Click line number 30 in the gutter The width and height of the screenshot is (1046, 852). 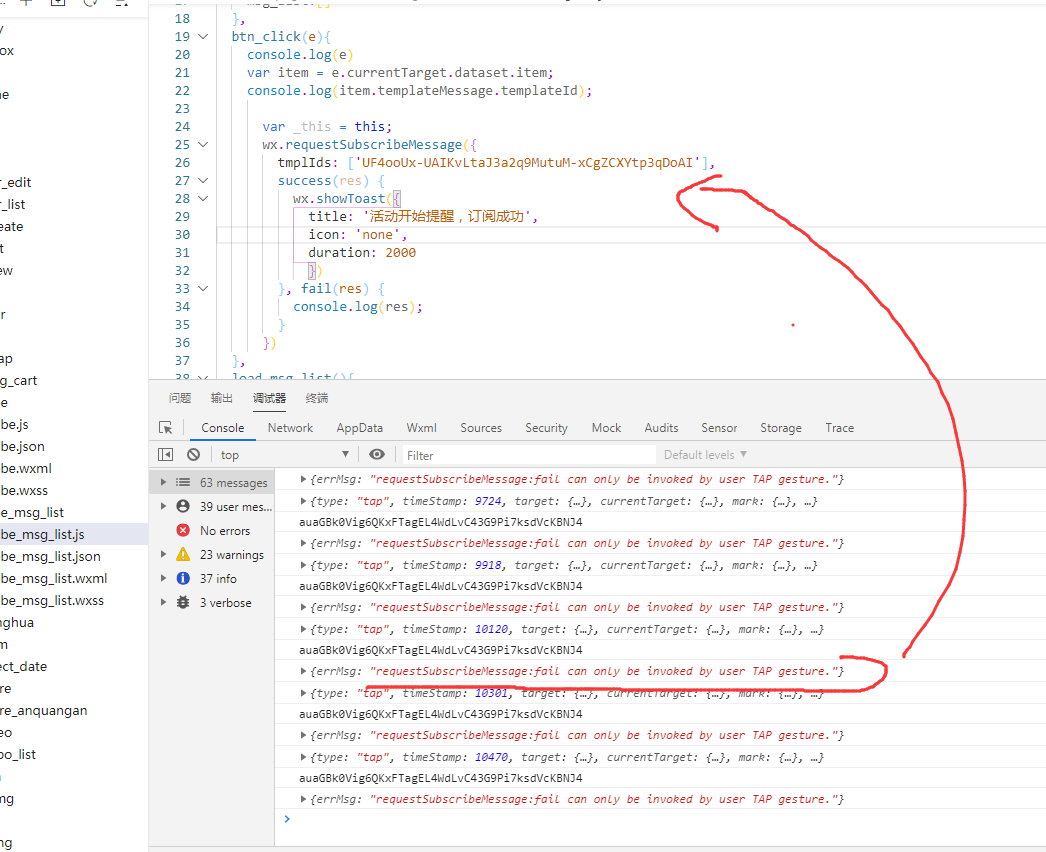[x=183, y=235]
